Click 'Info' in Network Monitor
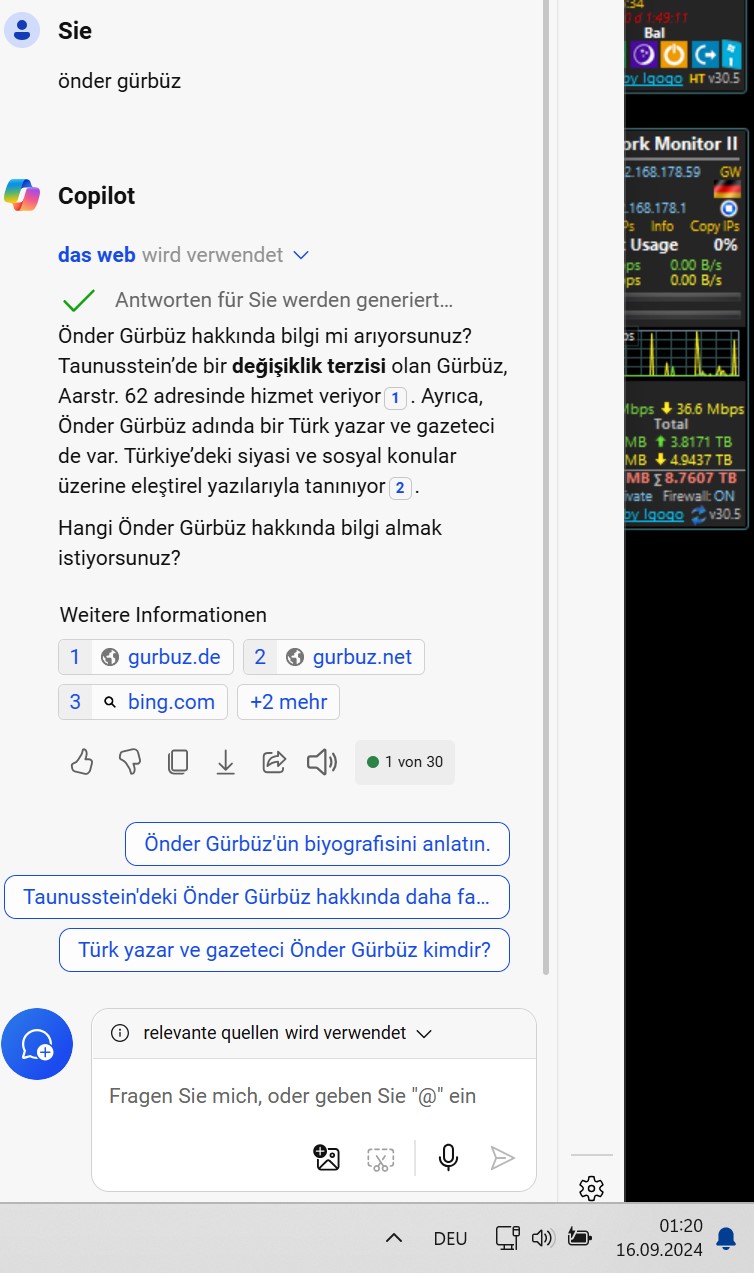Screen dimensions: 754x1273 [662, 226]
